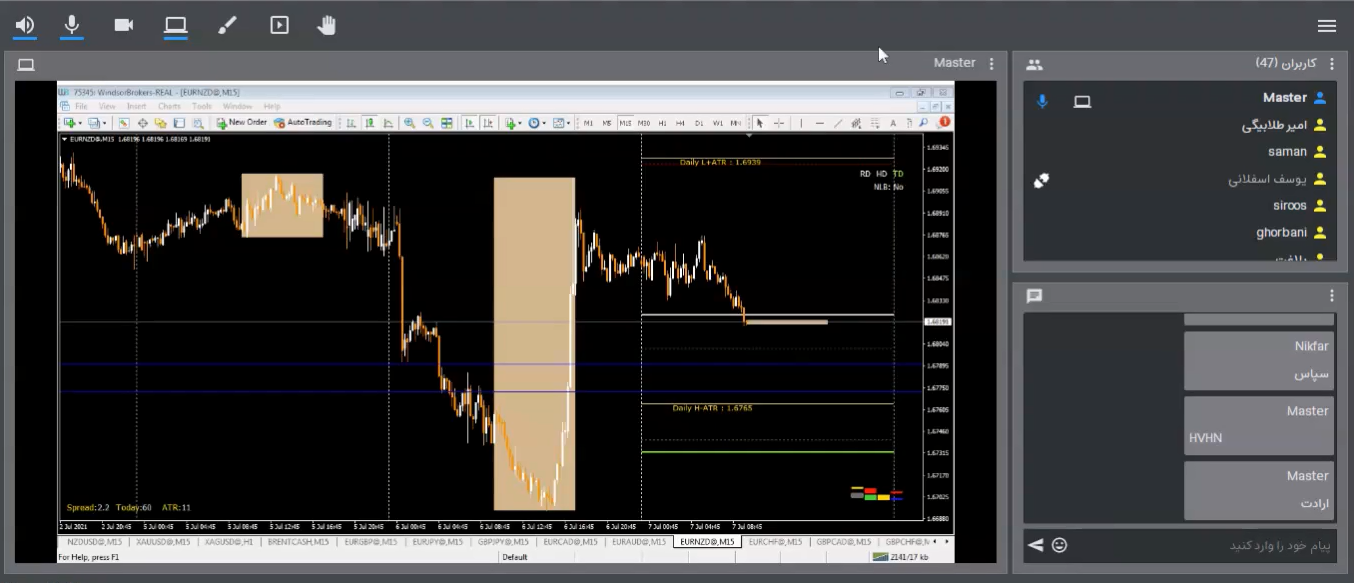The height and width of the screenshot is (583, 1354).
Task: Click the screen share laptop icon
Action: click(x=176, y=25)
